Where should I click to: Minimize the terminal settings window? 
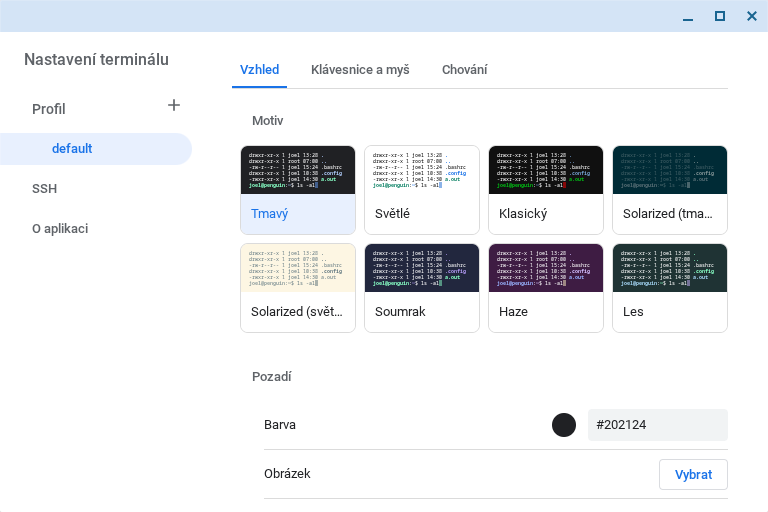pyautogui.click(x=688, y=17)
